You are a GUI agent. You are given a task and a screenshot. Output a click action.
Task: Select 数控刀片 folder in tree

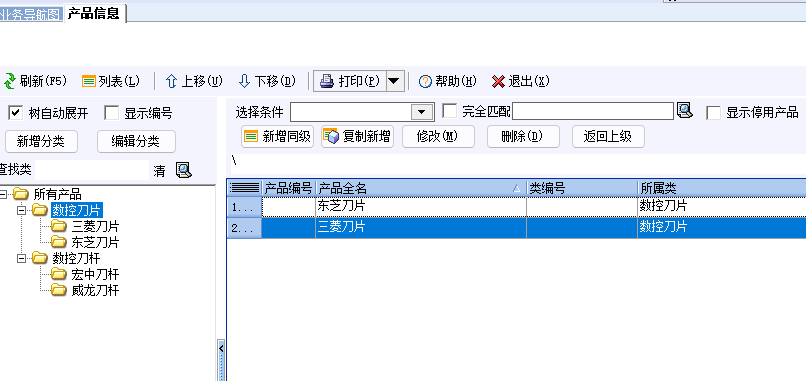77,210
